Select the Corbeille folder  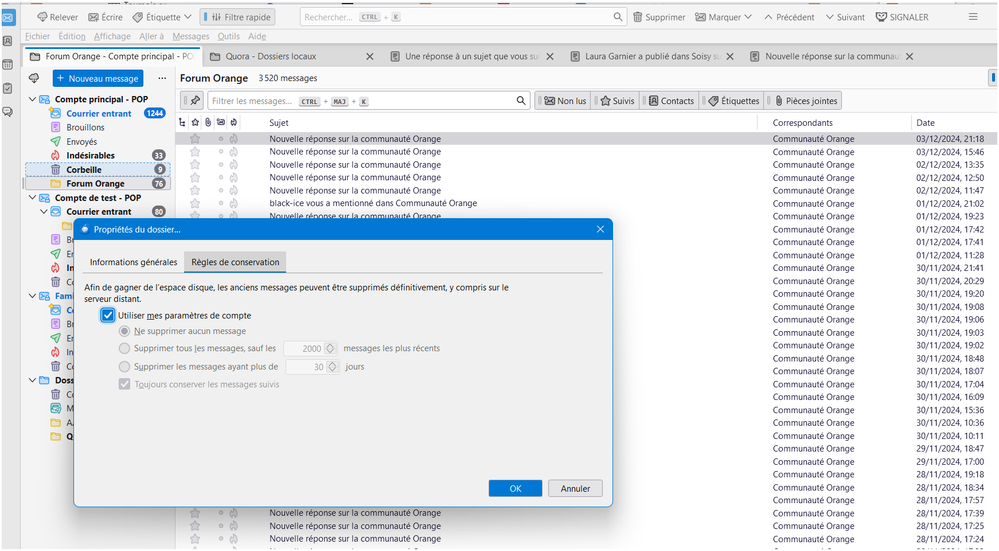tap(97, 169)
